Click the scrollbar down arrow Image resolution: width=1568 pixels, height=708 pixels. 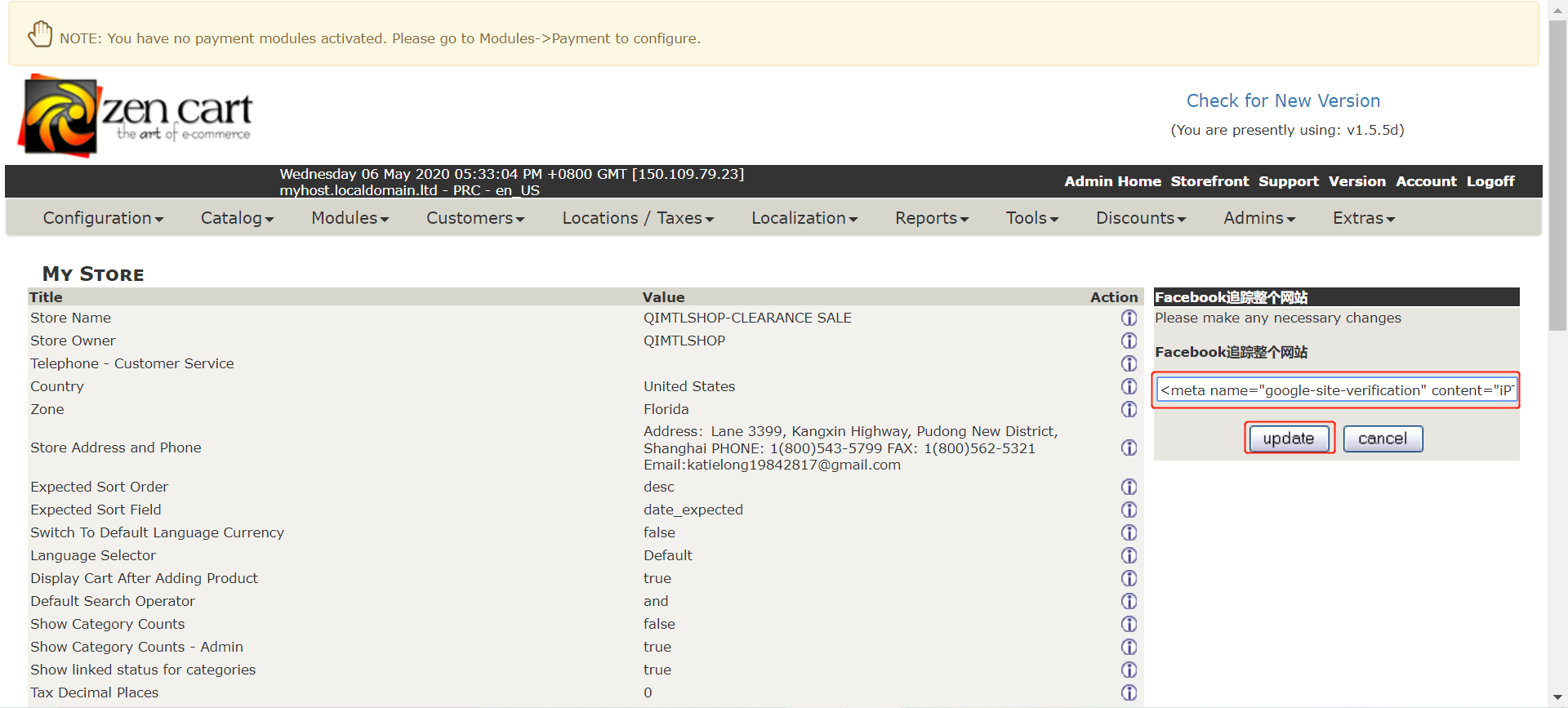point(1557,698)
